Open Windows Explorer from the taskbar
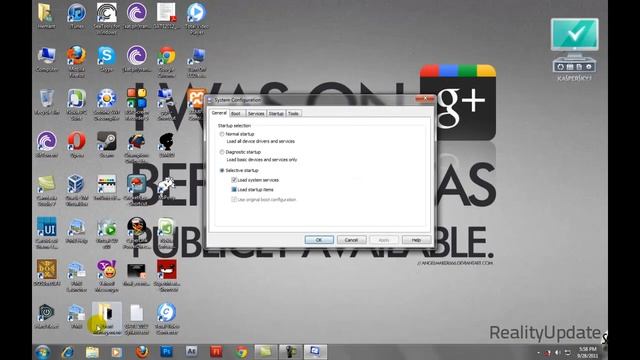Screen dimensions: 640x360 (92, 352)
